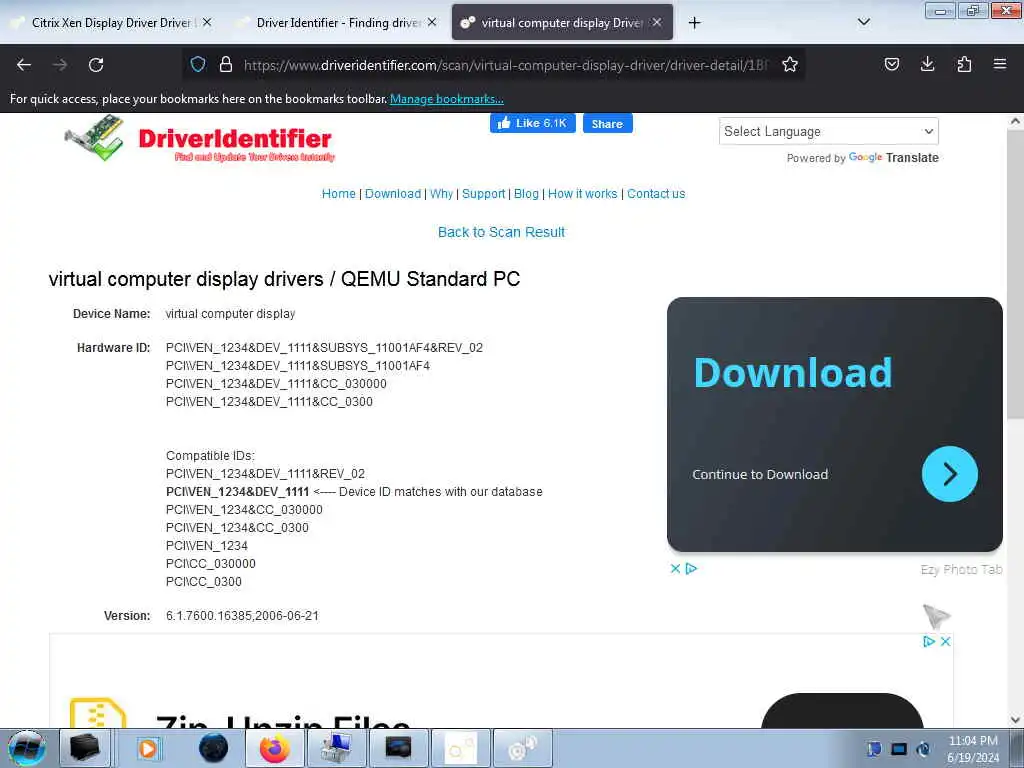Click the DriverIdentifier logo

(x=199, y=140)
